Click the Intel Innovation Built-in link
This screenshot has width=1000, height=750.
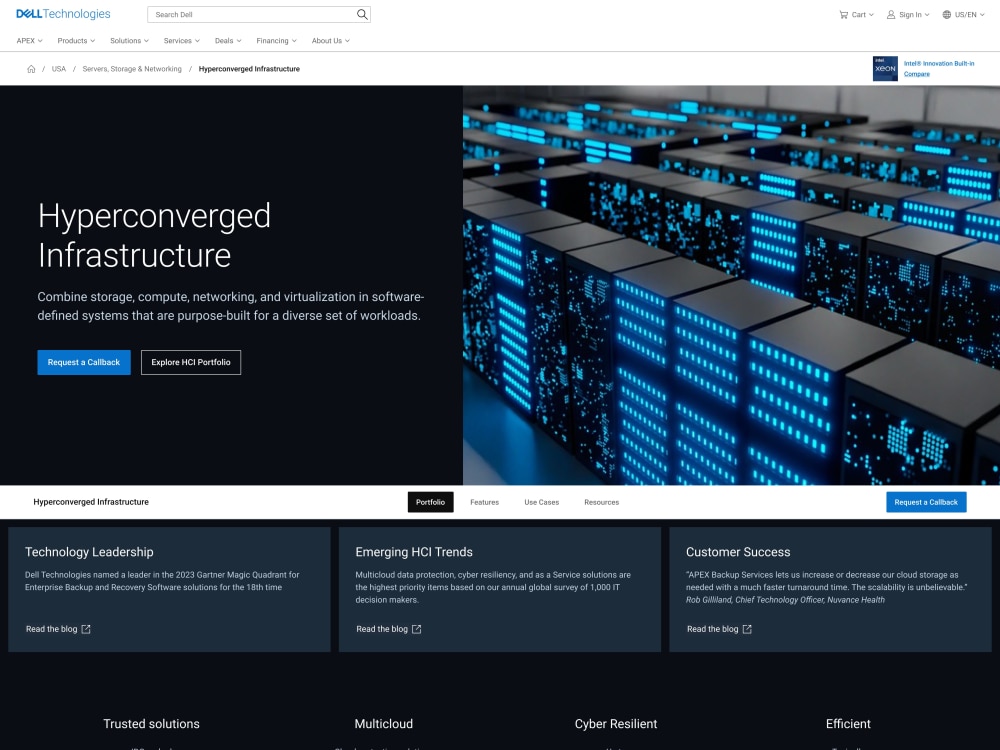point(939,63)
